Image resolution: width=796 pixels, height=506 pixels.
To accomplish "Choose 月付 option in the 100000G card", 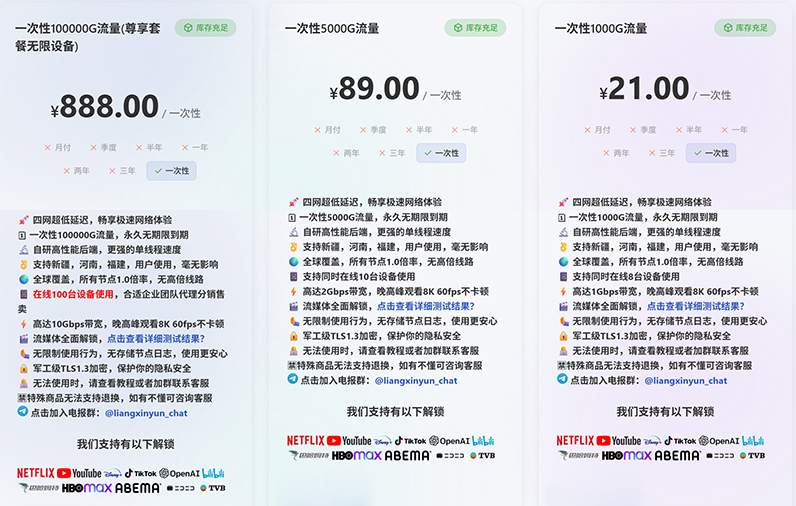I will coord(58,147).
